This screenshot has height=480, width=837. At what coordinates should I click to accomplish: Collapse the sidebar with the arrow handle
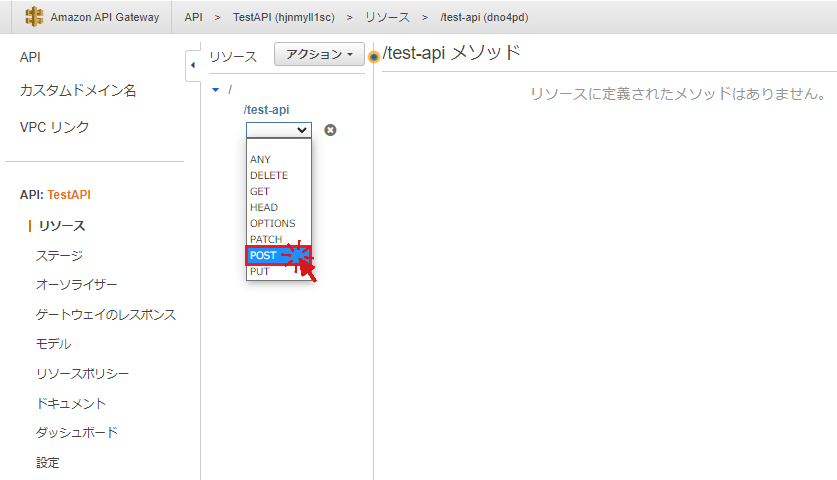[x=193, y=65]
